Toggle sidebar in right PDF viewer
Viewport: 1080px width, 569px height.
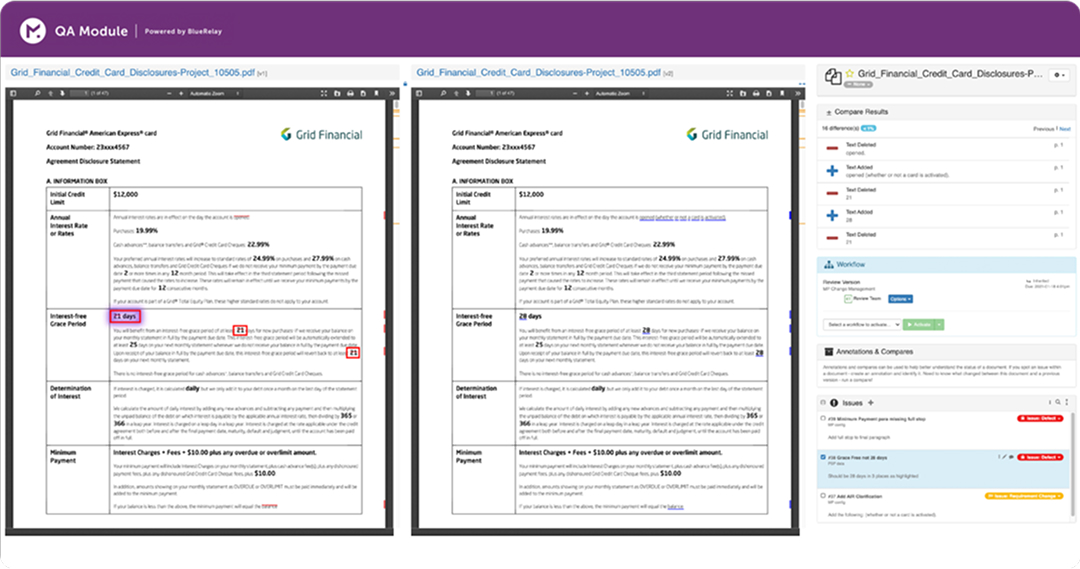coord(419,93)
